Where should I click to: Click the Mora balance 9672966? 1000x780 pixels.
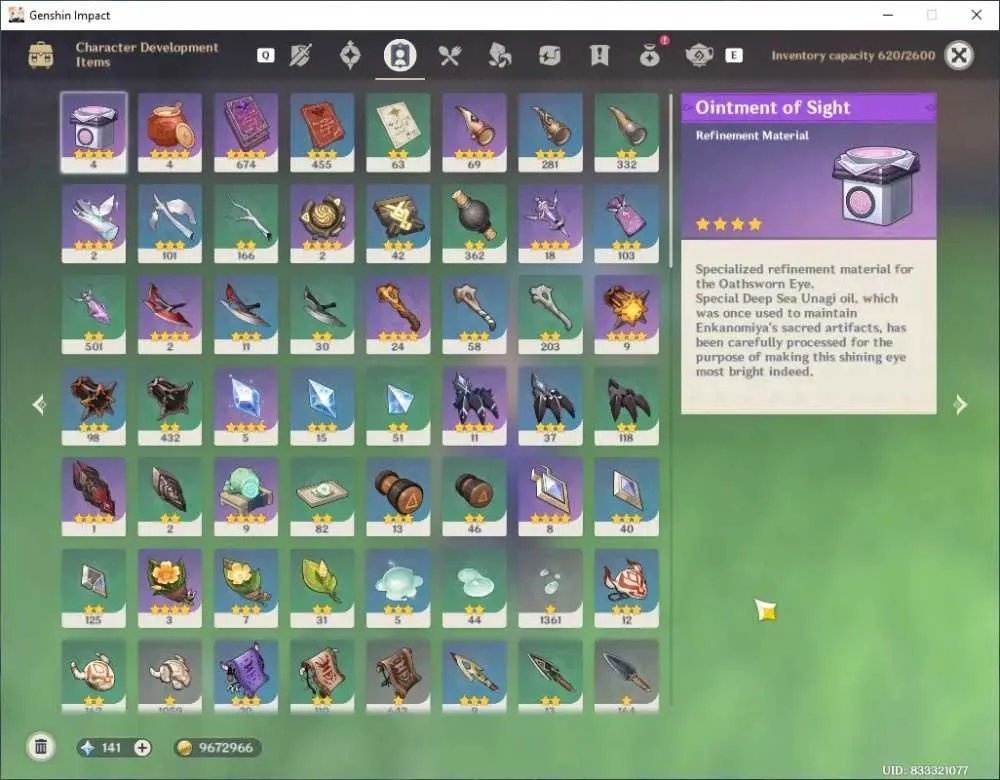[x=217, y=747]
